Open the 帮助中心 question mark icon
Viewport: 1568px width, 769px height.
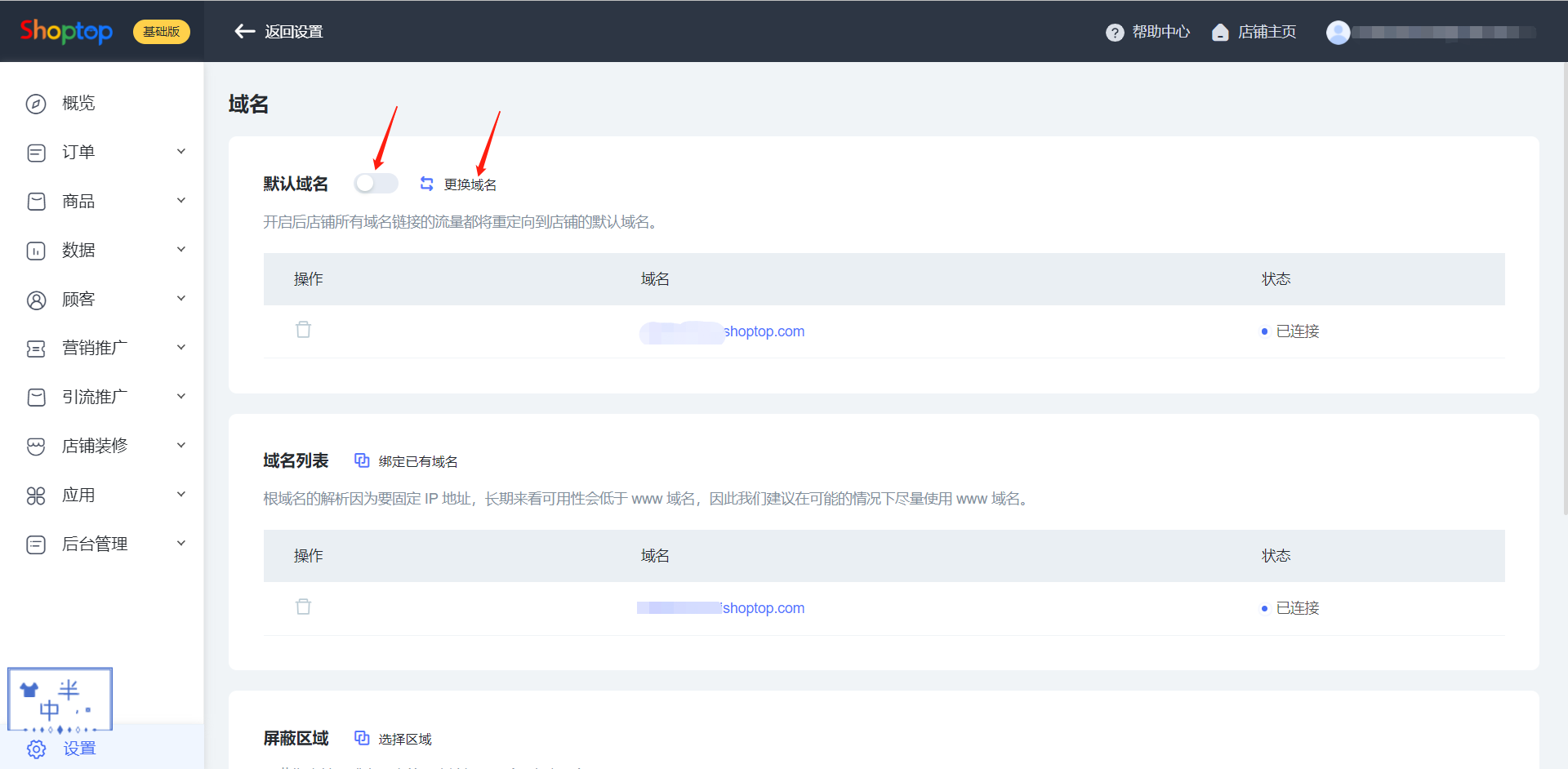[x=1114, y=33]
